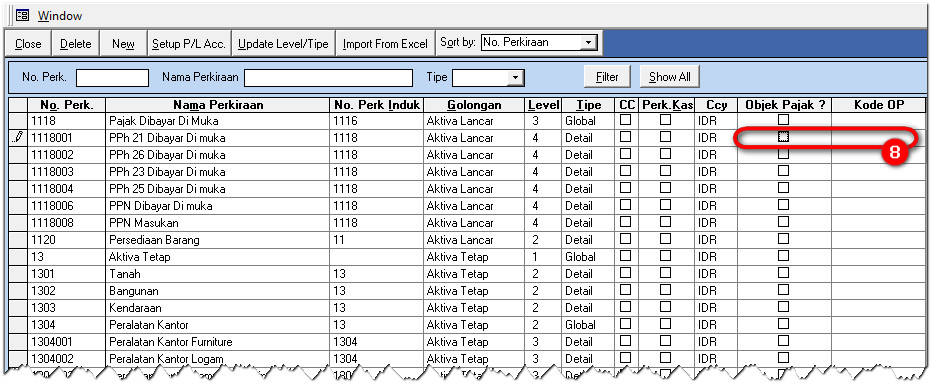Click Kode OP cell for row 1118002

coord(879,155)
